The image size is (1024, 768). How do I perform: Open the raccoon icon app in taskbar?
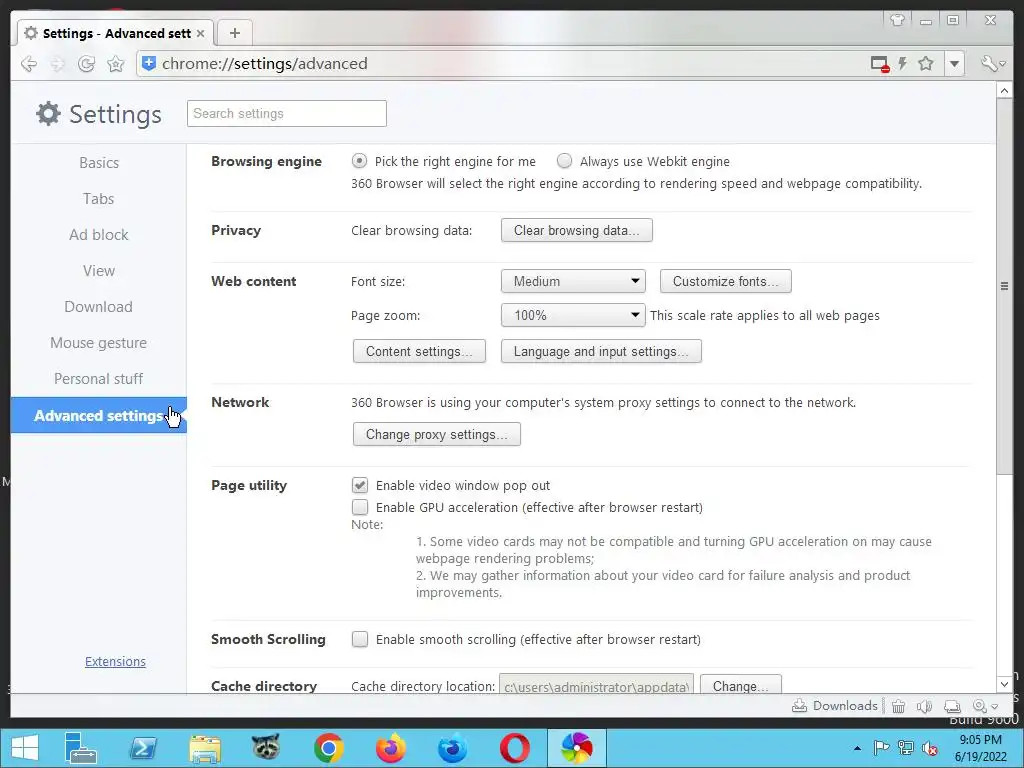266,747
